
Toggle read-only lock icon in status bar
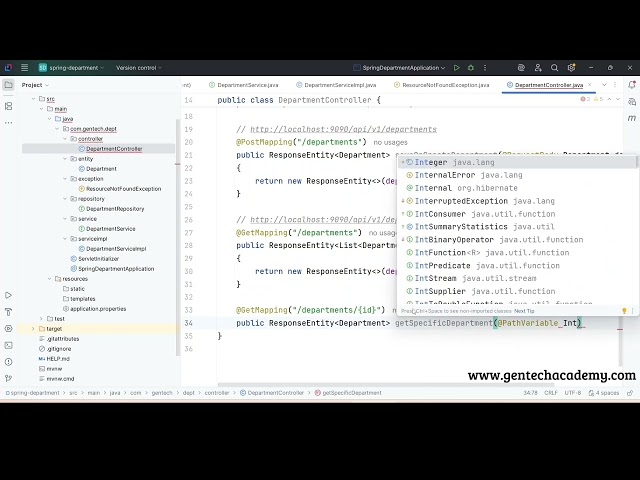630,393
